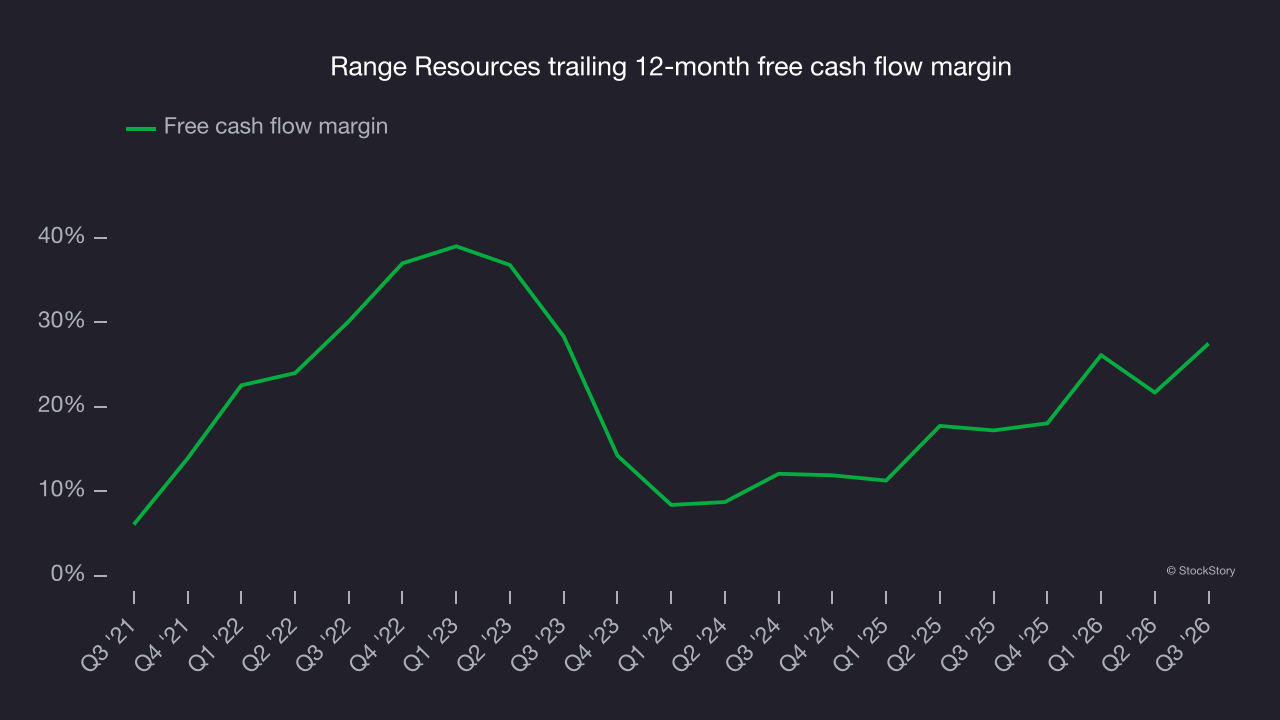Click the 40% y-axis label
1280x720 pixels.
pos(62,237)
